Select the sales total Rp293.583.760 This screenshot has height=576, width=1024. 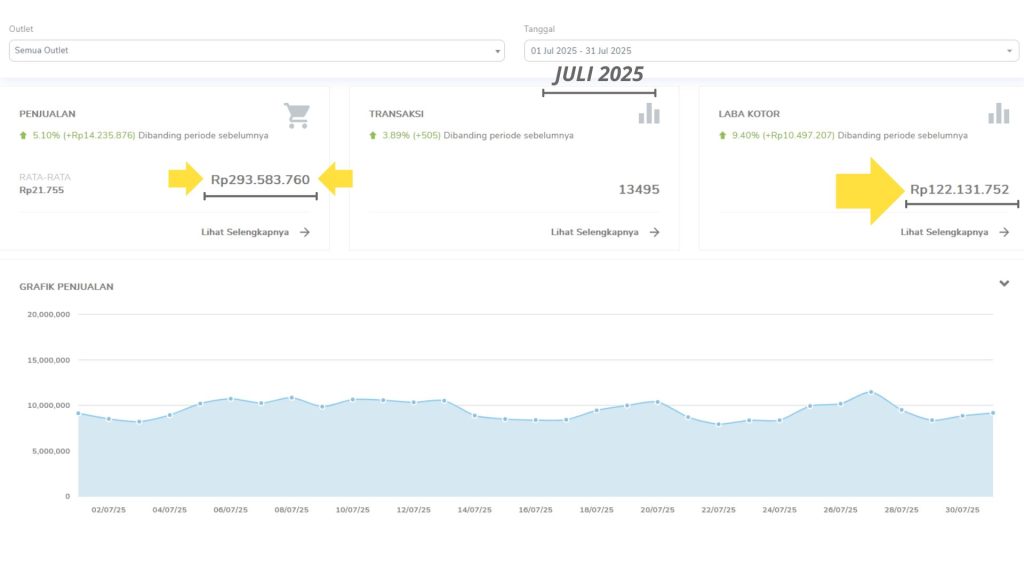[x=260, y=180]
